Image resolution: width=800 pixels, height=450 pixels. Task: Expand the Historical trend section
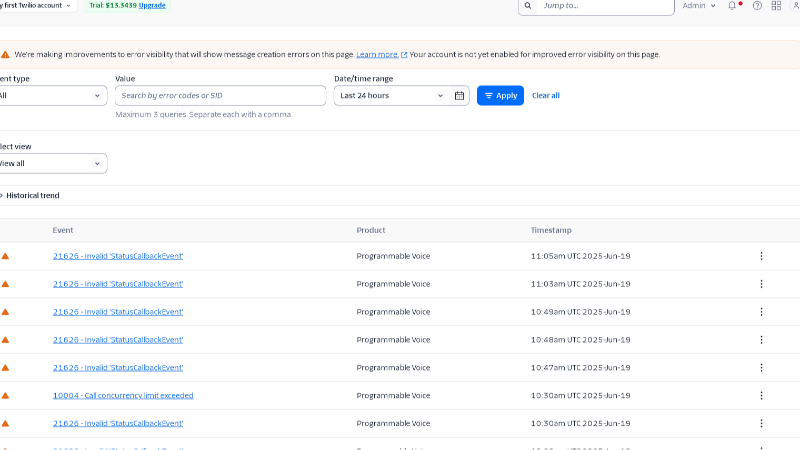pyautogui.click(x=32, y=196)
